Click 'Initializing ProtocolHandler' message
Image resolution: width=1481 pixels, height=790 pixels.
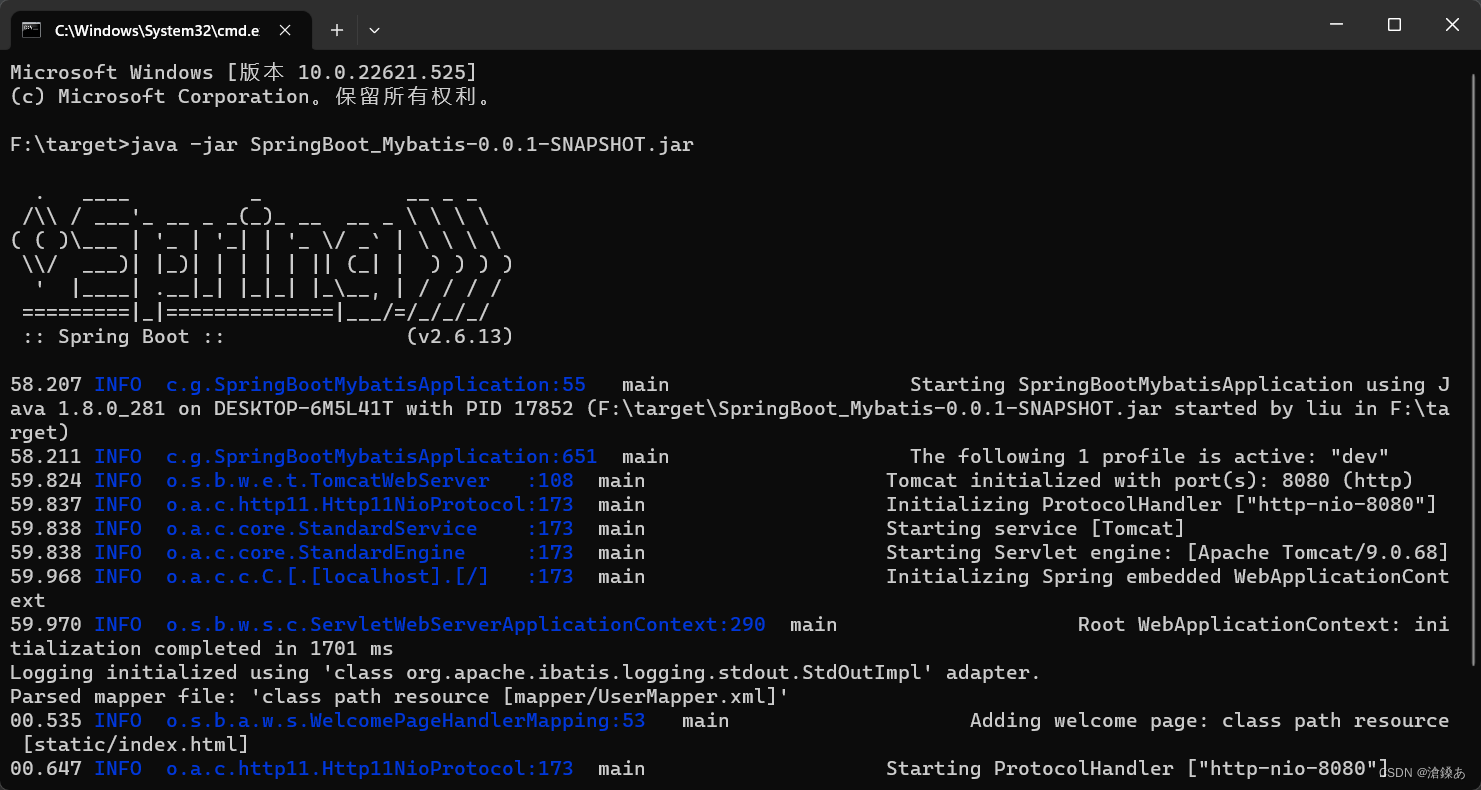[x=1162, y=505]
